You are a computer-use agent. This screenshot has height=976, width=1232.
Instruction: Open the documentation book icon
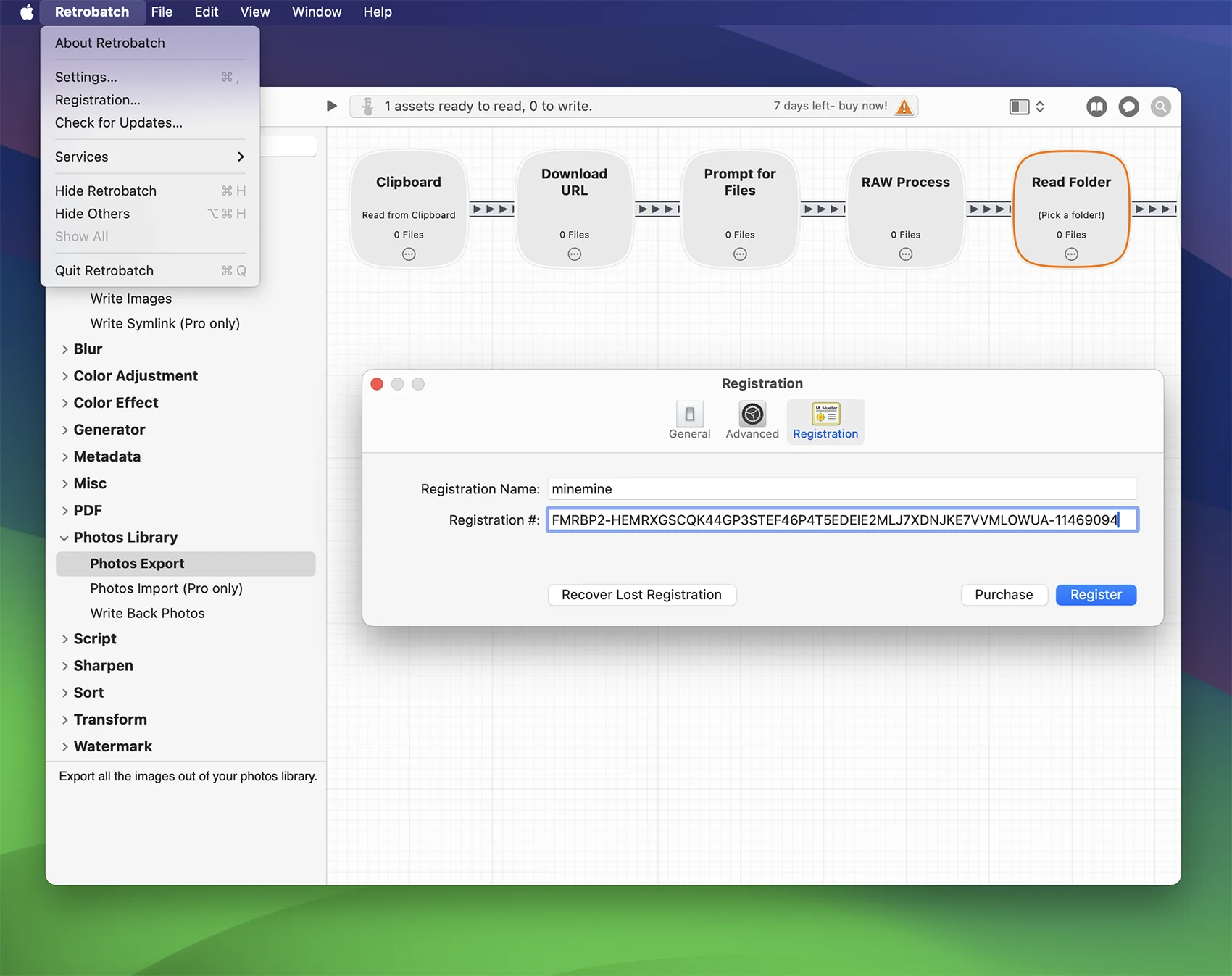click(1096, 107)
